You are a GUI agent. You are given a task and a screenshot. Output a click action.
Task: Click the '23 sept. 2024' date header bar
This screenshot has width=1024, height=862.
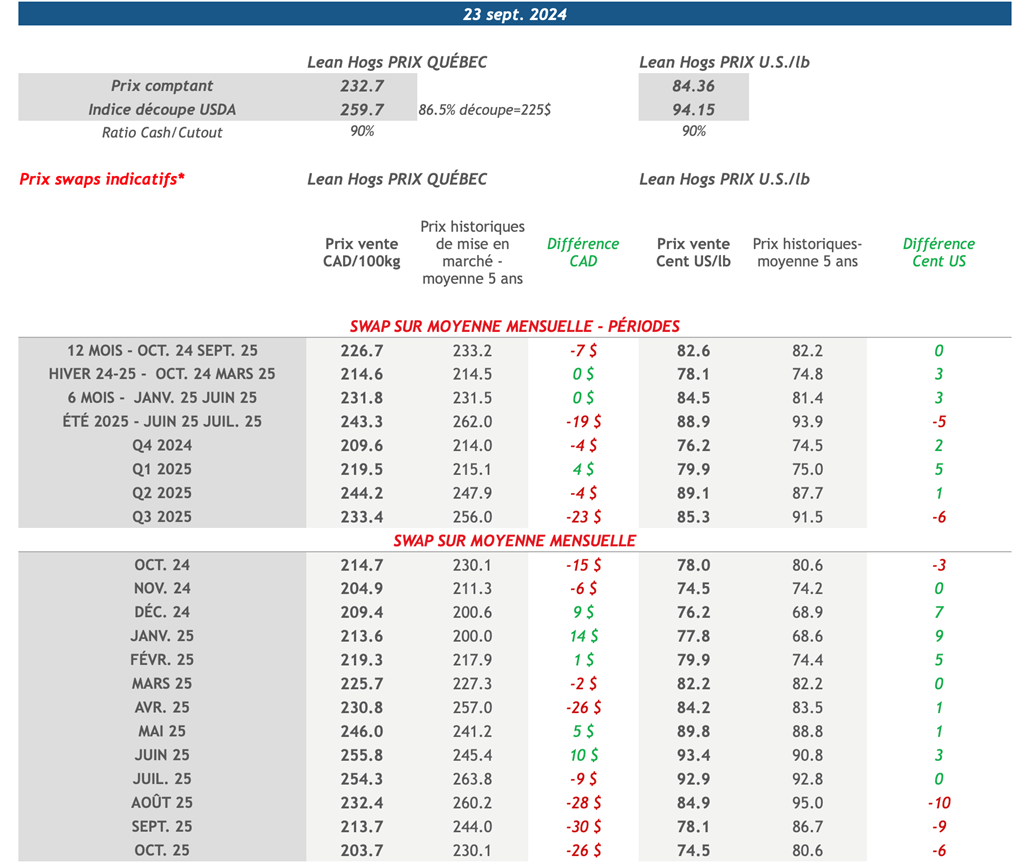(515, 14)
